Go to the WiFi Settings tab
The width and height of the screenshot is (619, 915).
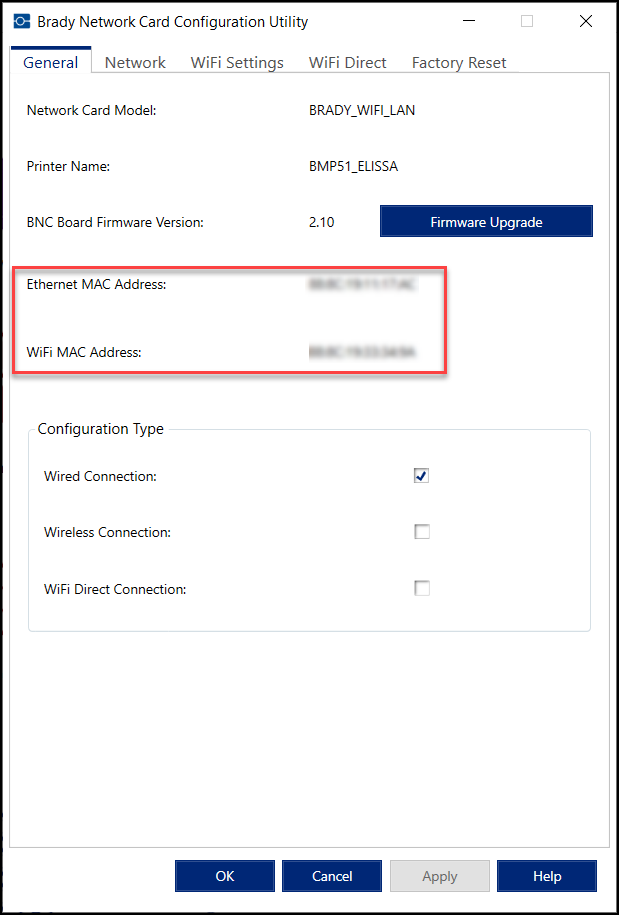coord(237,62)
